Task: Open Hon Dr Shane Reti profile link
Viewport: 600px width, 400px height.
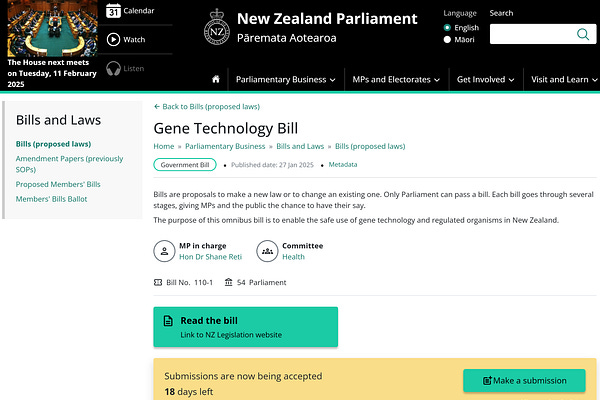Action: point(210,257)
